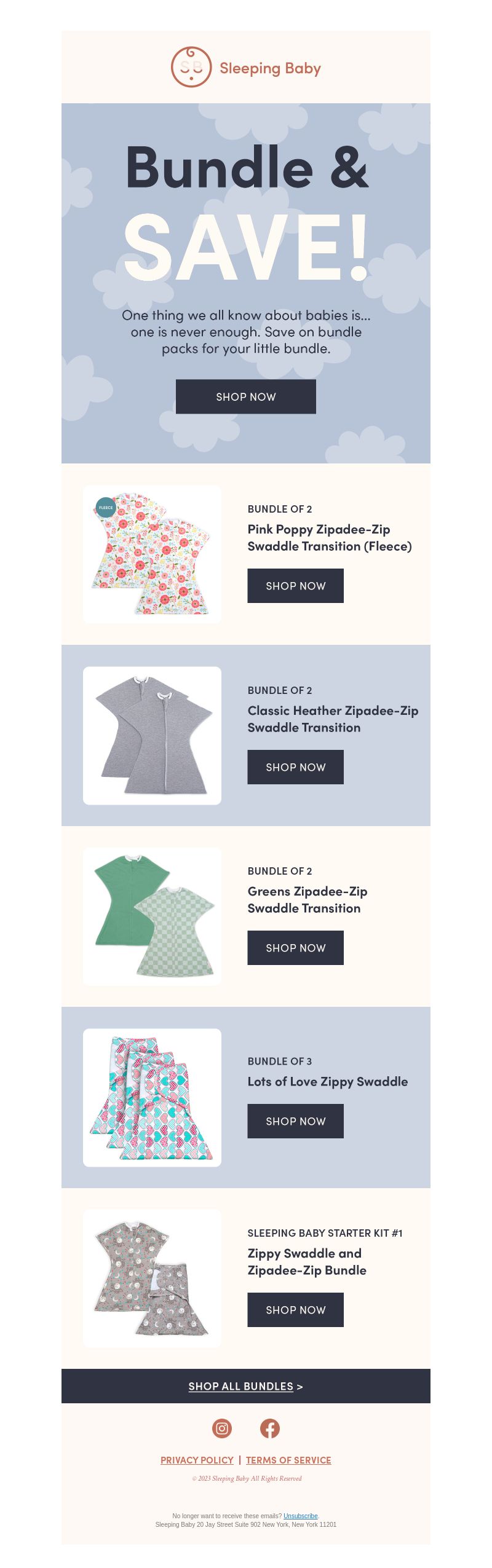
Task: View the Pink Poppy swaddle product image
Action: tap(152, 554)
